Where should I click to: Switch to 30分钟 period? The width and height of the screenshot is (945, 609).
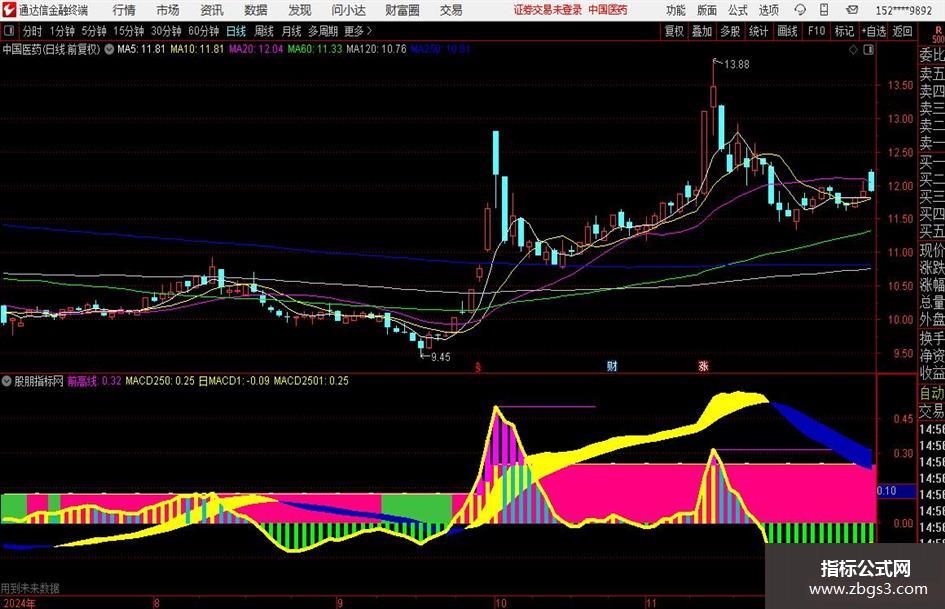166,31
